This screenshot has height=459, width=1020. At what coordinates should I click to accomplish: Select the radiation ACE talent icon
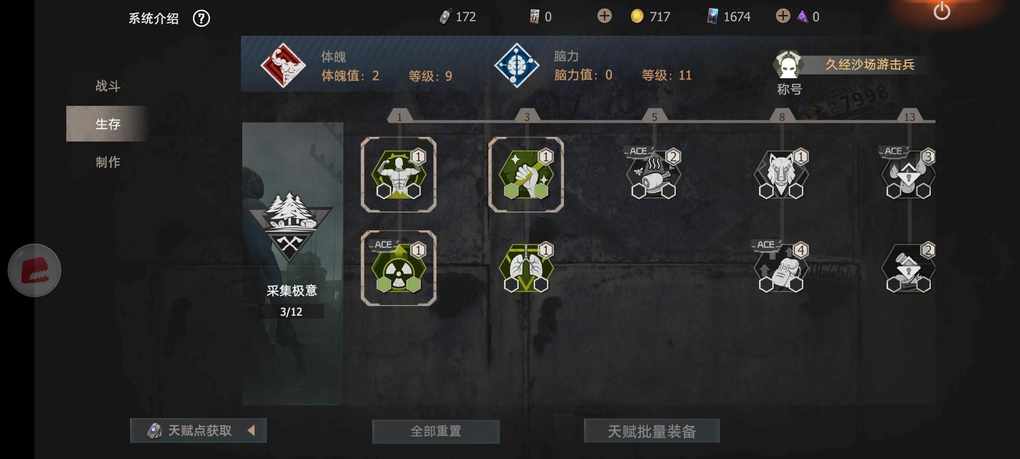tap(398, 268)
